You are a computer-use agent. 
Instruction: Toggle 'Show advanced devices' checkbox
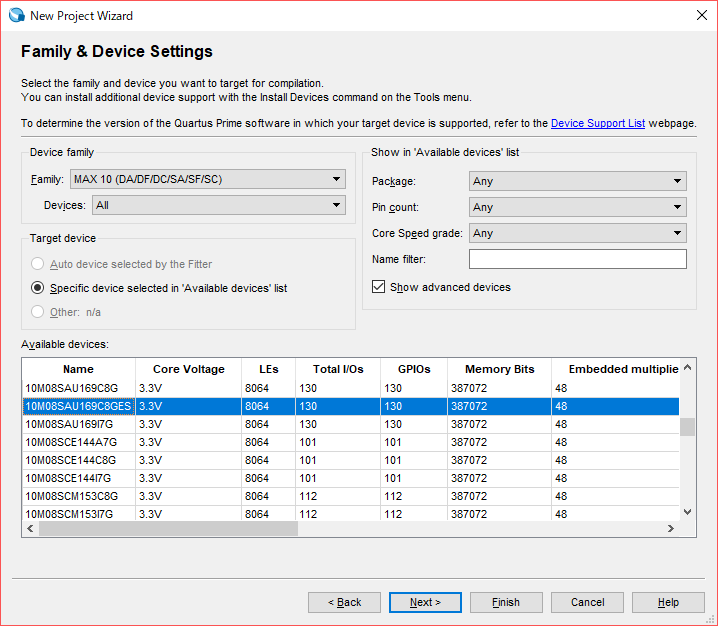(x=378, y=287)
